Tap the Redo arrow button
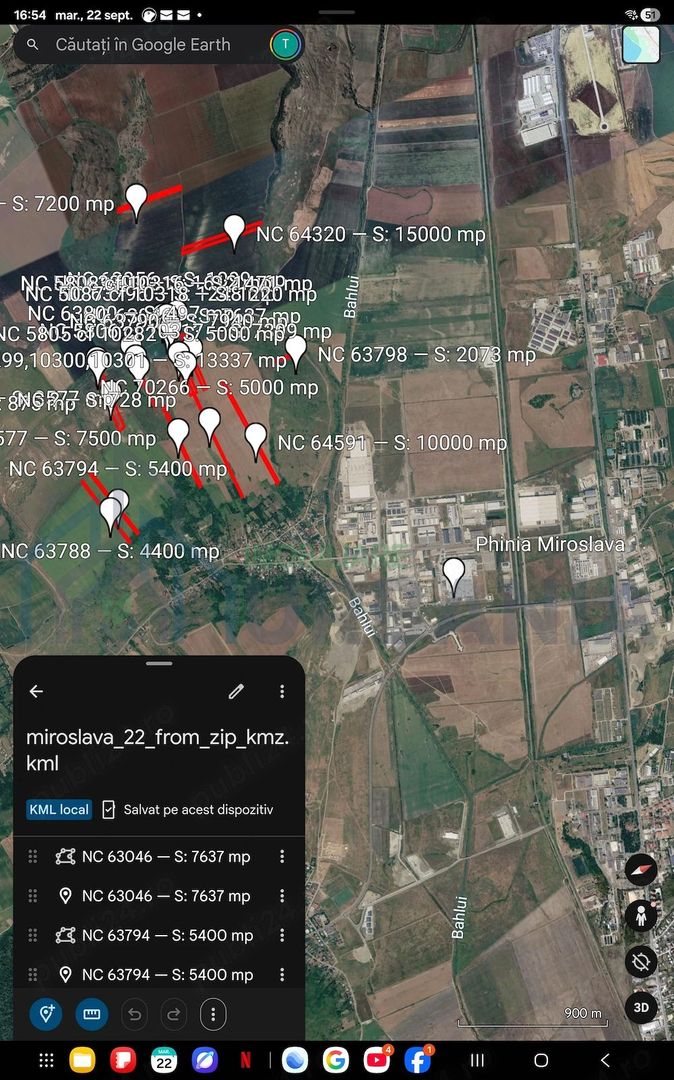Viewport: 674px width, 1080px height. [x=173, y=1014]
